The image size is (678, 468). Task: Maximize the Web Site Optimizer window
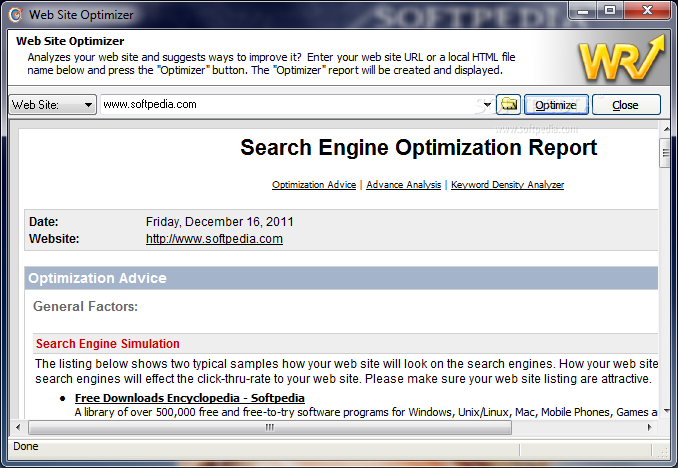[x=610, y=10]
